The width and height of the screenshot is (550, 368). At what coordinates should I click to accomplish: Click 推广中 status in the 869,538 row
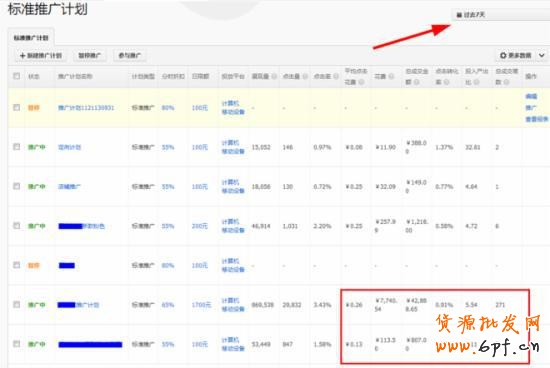click(x=37, y=305)
